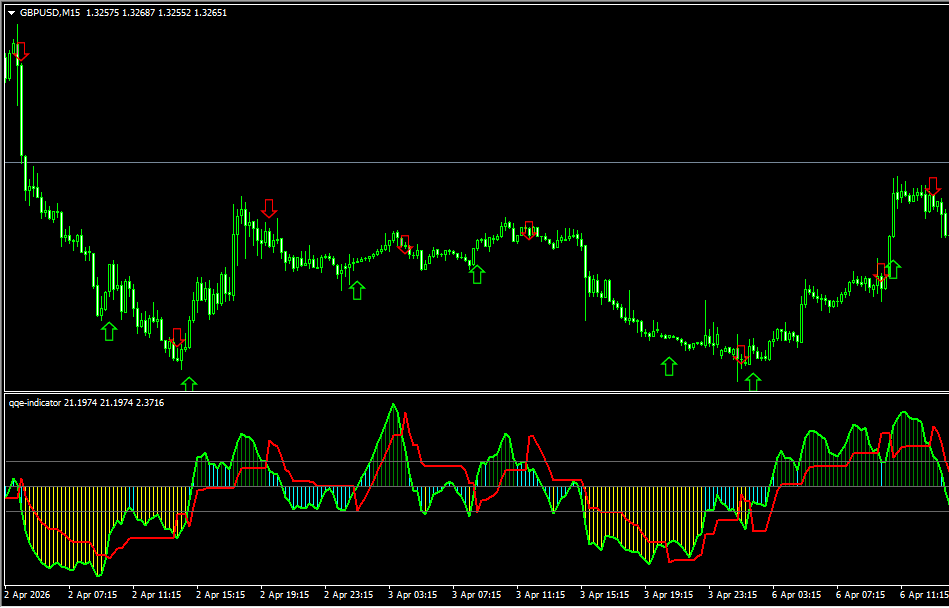Image resolution: width=949 pixels, height=608 pixels.
Task: Click the qqe-indicator label in the subwindow
Action: [35, 403]
